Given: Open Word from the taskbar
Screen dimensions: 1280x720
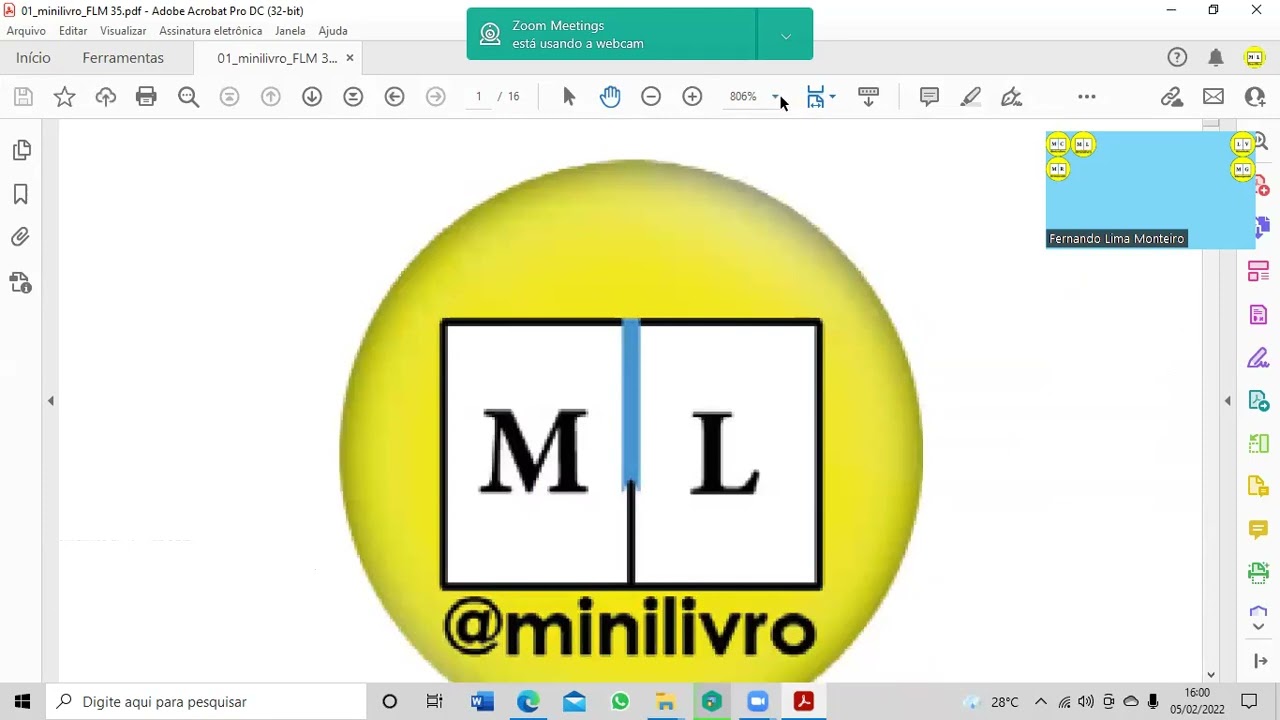Looking at the screenshot, I should (x=482, y=702).
